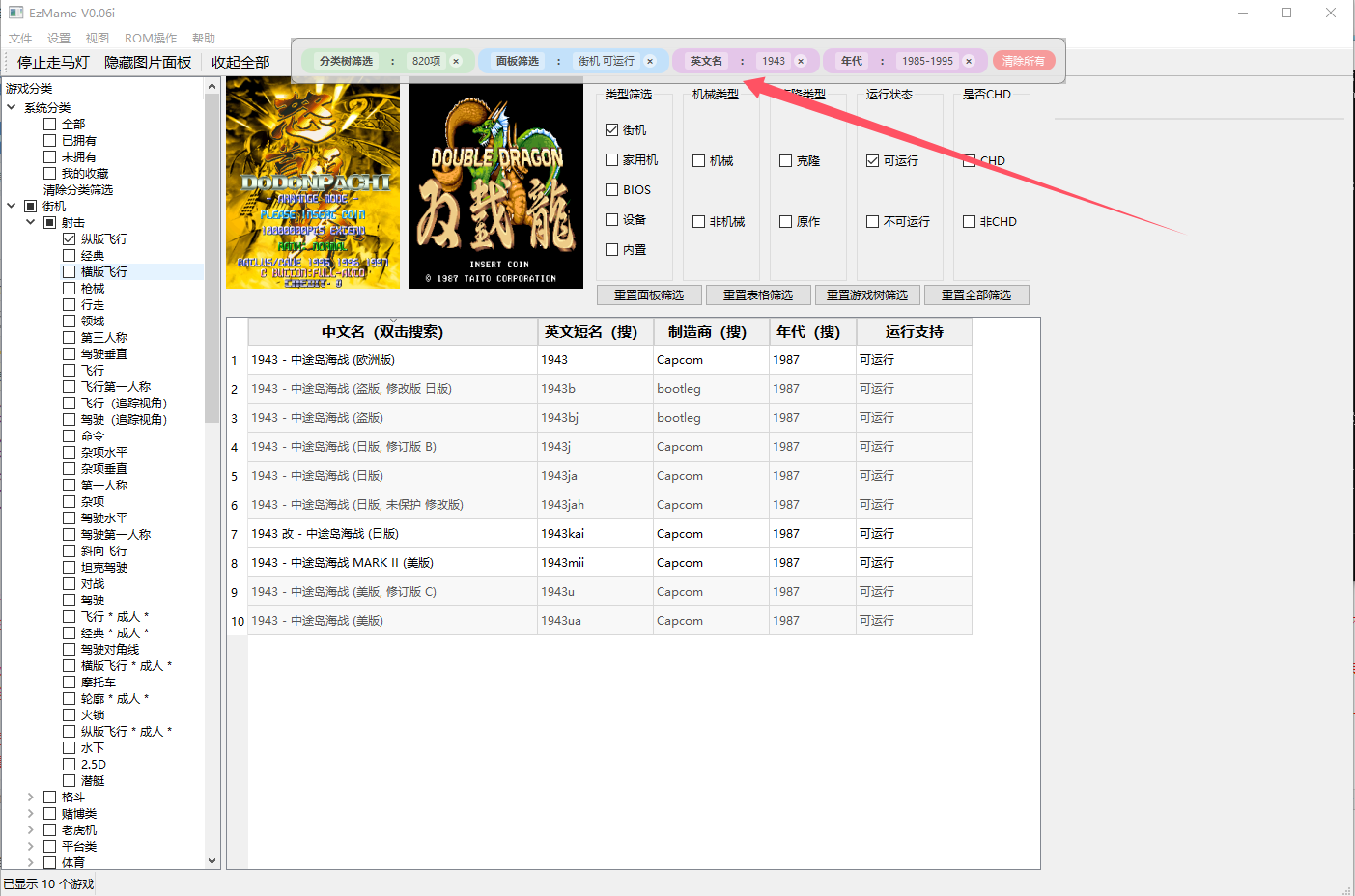Check the 克隆 filter checkbox
1355x896 pixels.
[x=785, y=160]
